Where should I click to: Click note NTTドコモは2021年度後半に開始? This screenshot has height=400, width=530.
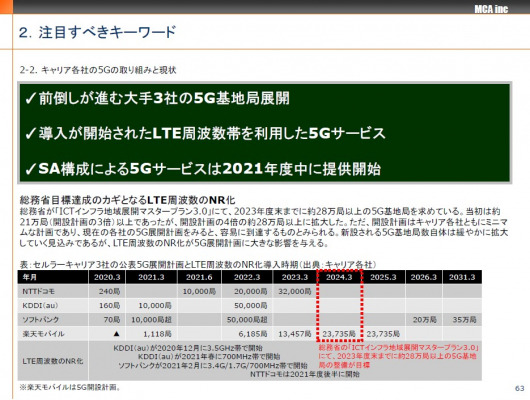(305, 374)
